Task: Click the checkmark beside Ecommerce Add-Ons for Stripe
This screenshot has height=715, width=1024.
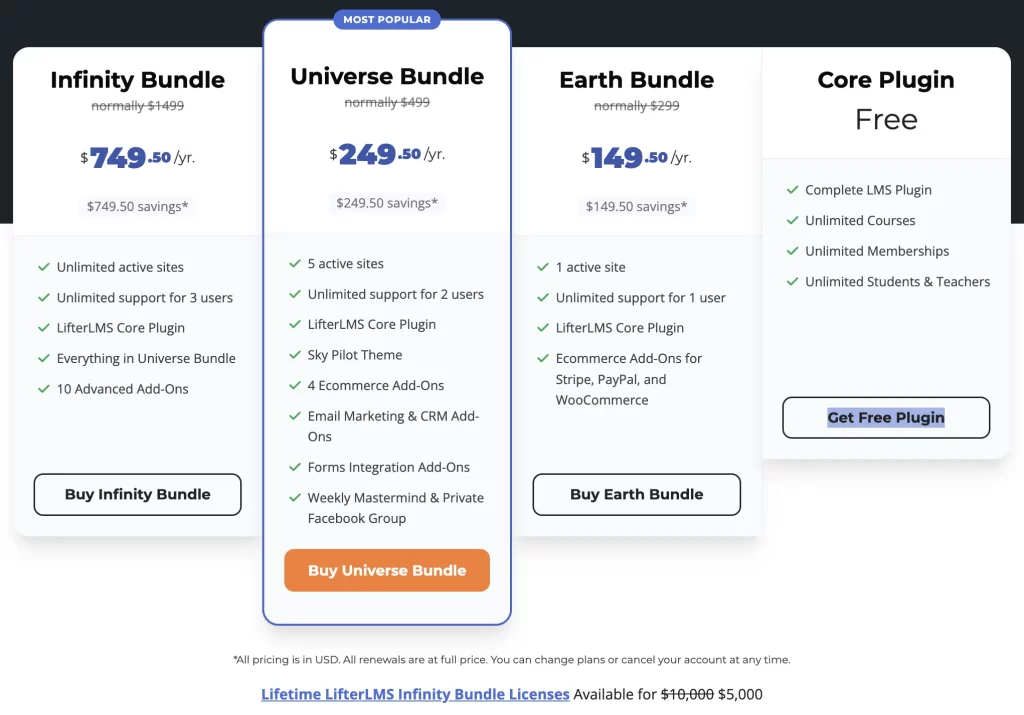Action: (x=543, y=358)
